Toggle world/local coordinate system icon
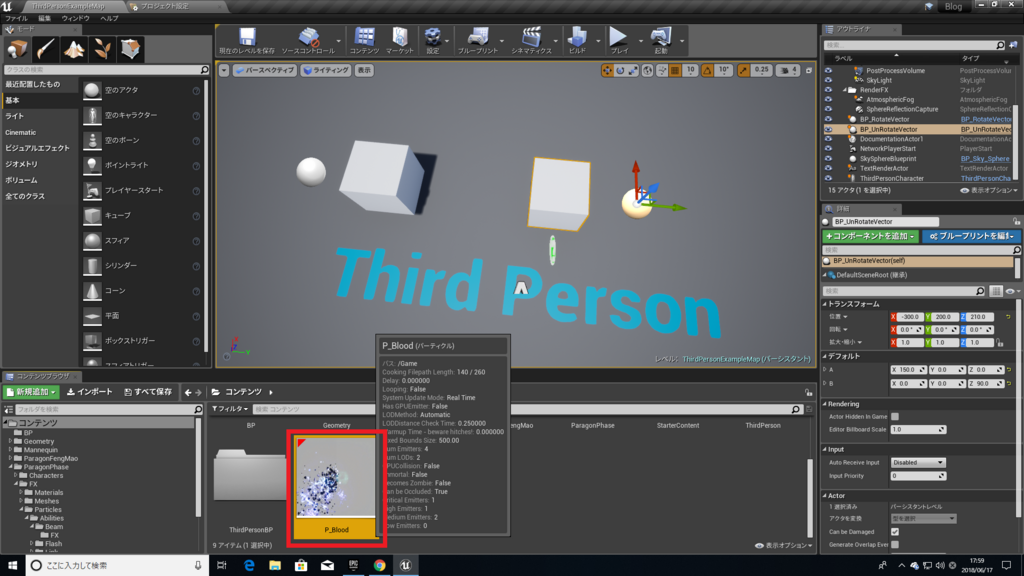Viewport: 1024px width, 576px height. (647, 70)
